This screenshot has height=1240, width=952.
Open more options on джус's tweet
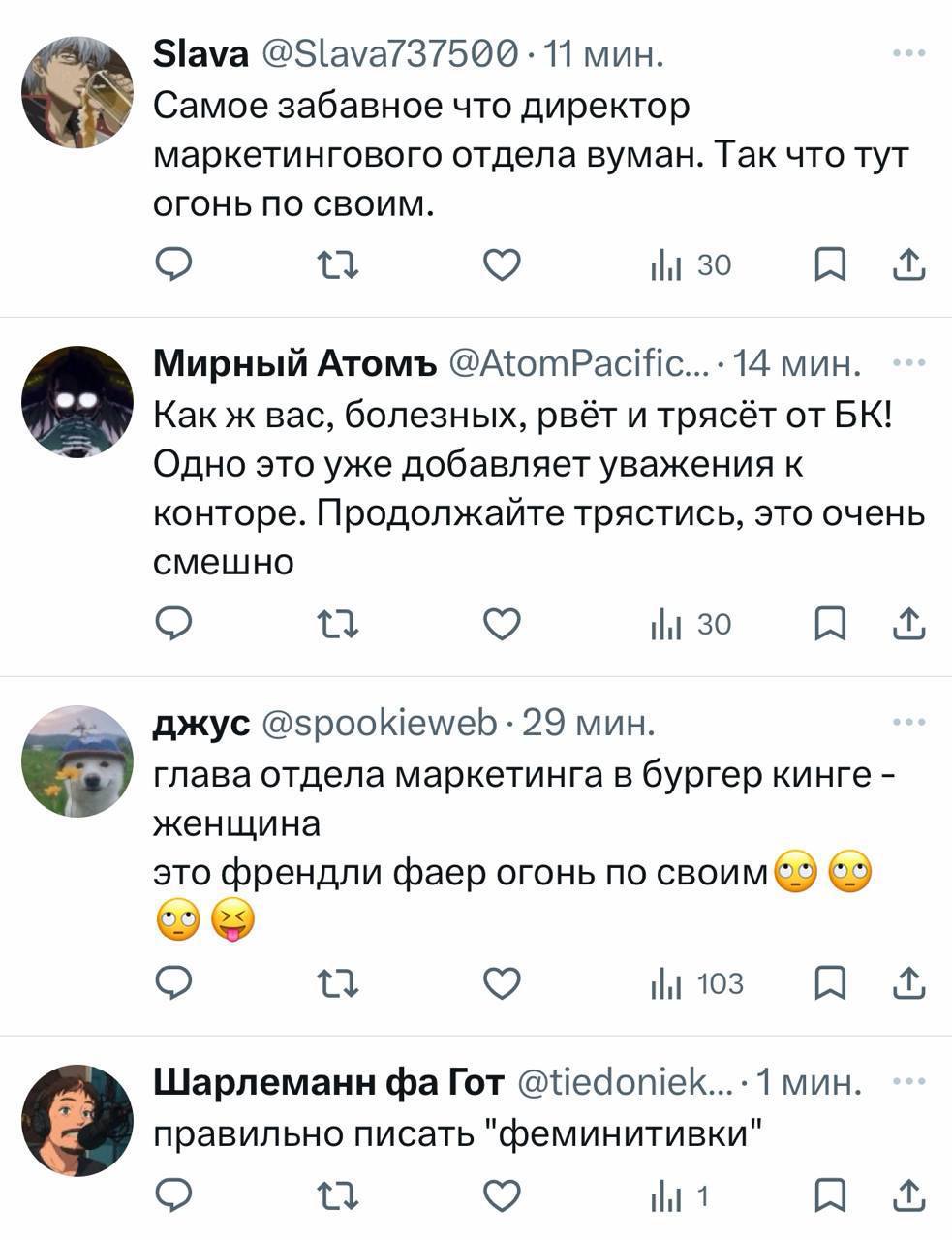point(908,723)
